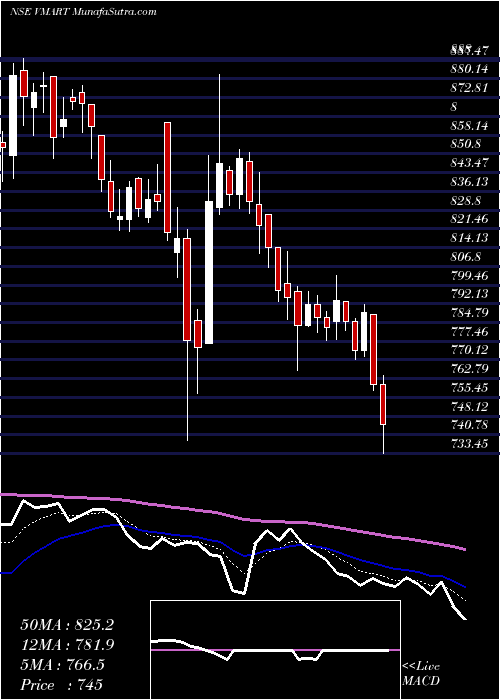Click the 12MA : 781.9 value
Viewport: 500px width, 700px height.
67,645
